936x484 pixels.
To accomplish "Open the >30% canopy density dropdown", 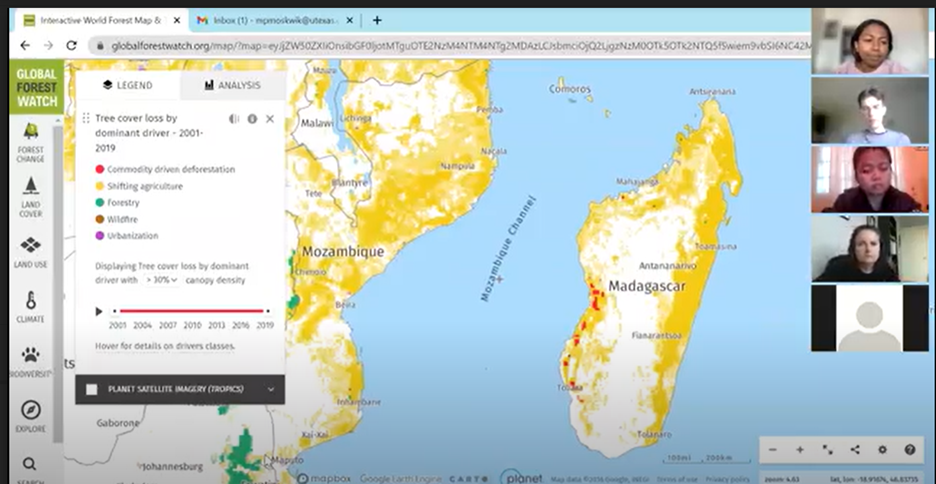I will pos(161,280).
